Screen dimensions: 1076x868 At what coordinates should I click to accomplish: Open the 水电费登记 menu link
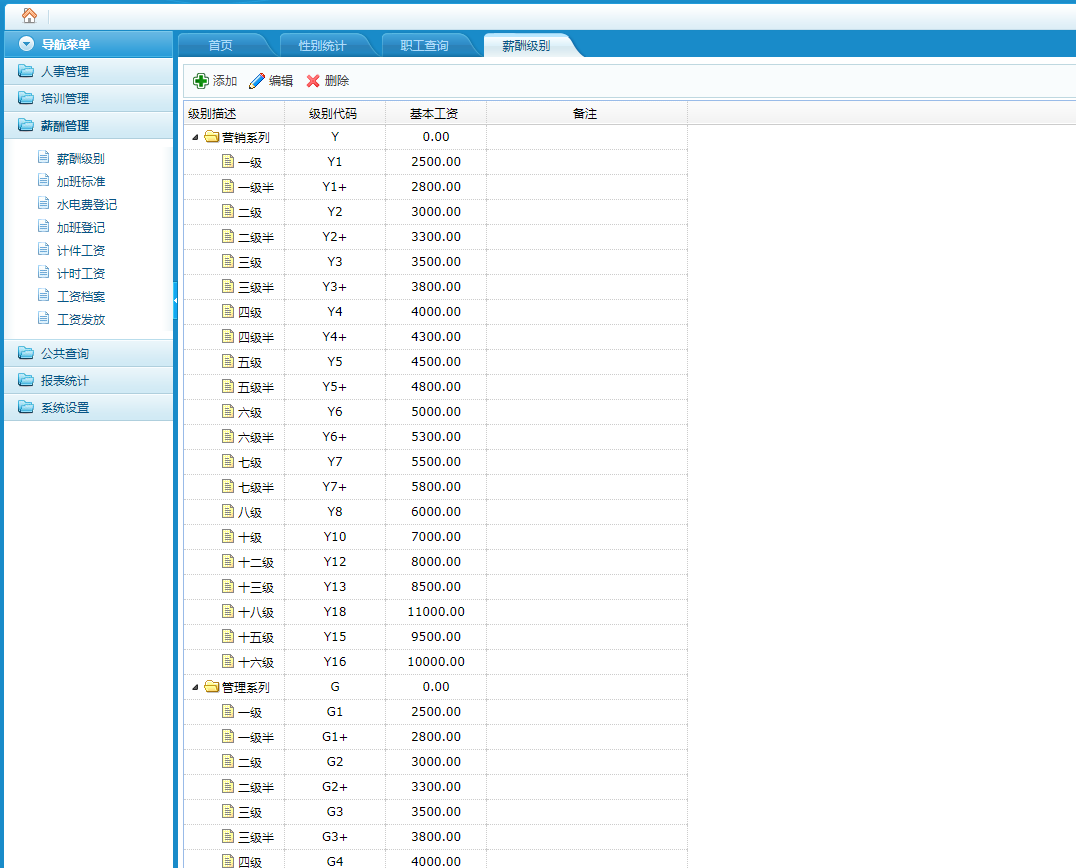point(87,205)
